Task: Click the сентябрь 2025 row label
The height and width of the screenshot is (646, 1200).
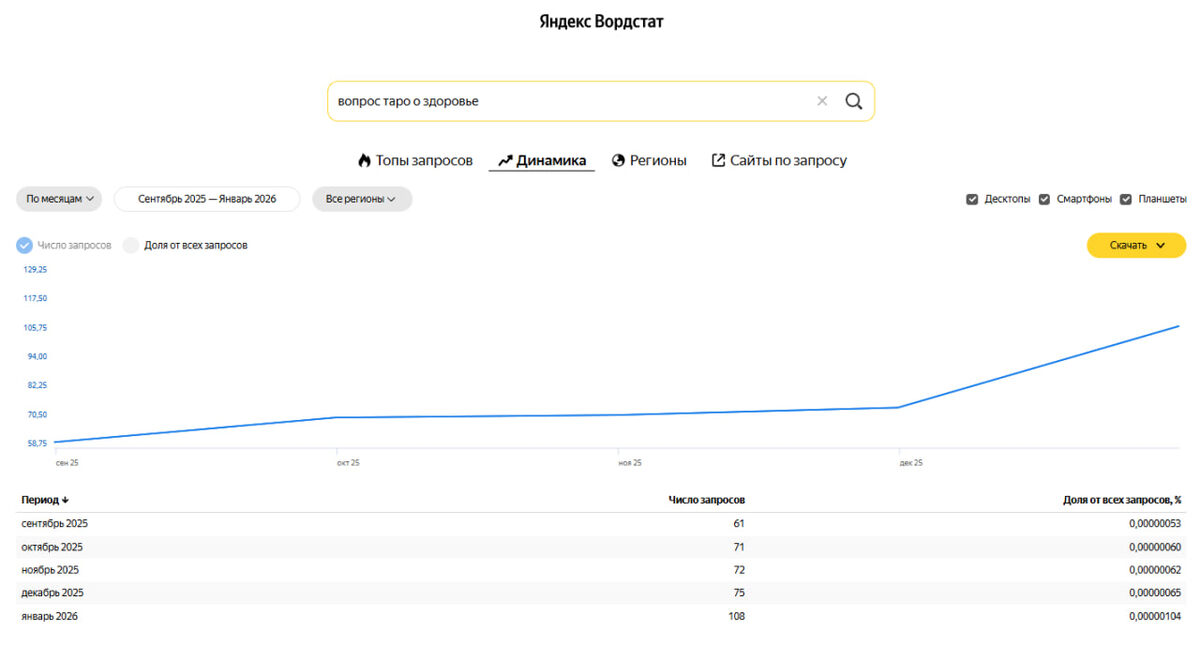Action: 55,523
